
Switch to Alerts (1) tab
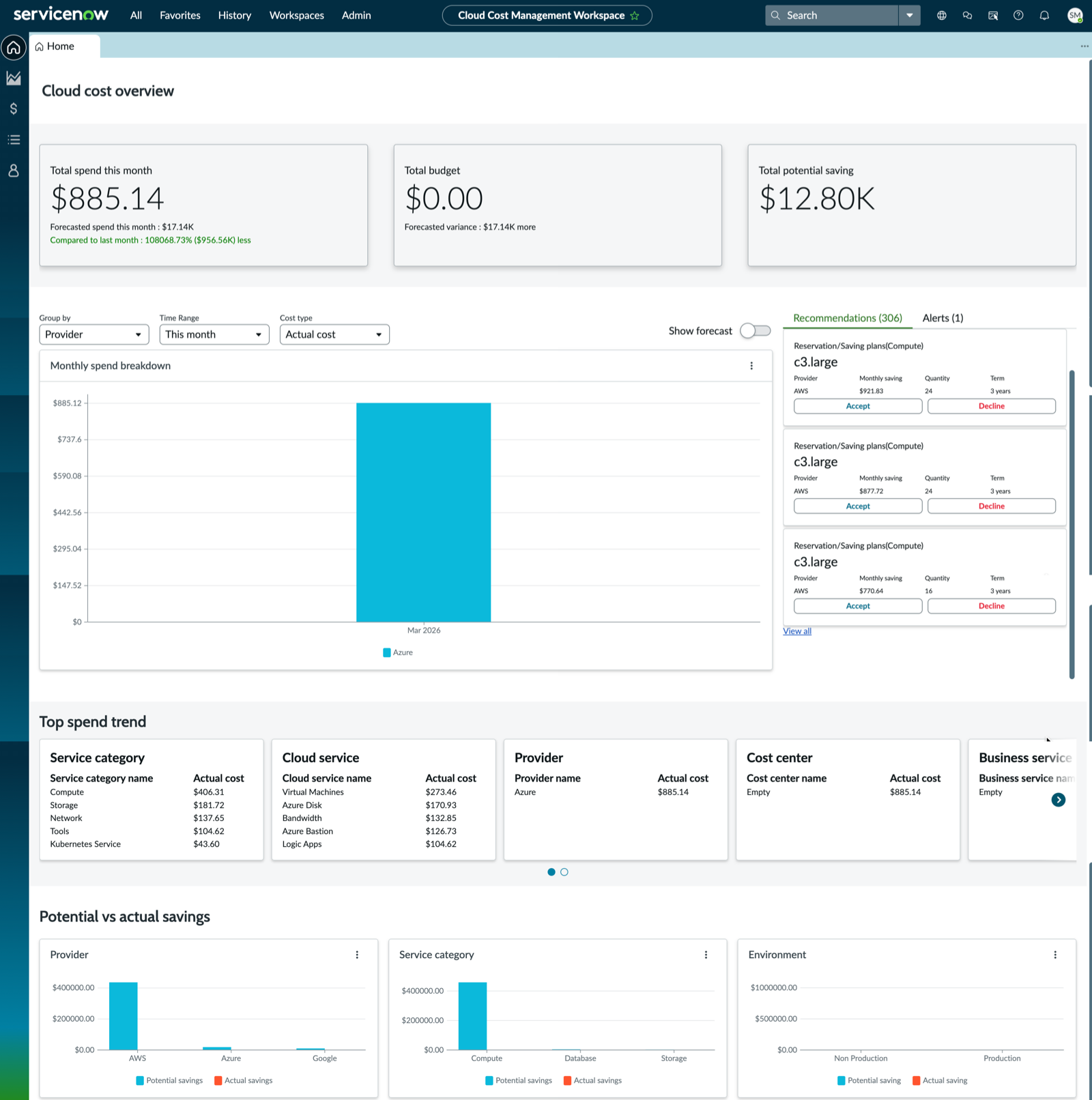pos(943,318)
